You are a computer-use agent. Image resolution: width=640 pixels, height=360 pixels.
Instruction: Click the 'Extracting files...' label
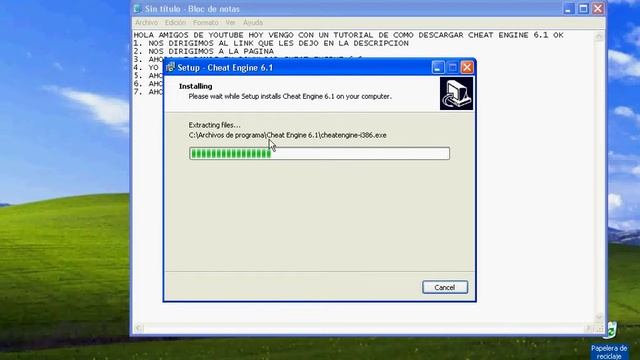pyautogui.click(x=214, y=125)
